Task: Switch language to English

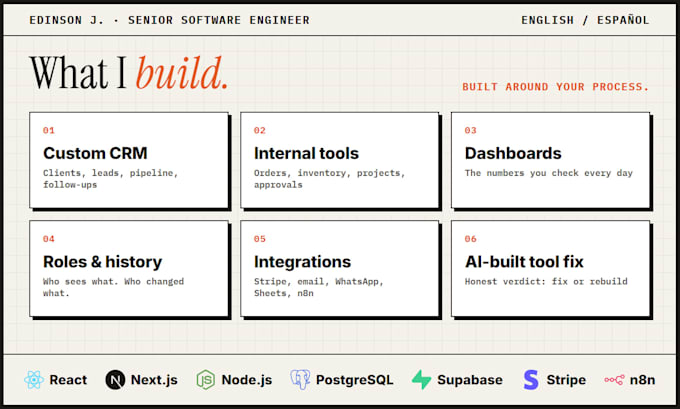Action: 547,20
